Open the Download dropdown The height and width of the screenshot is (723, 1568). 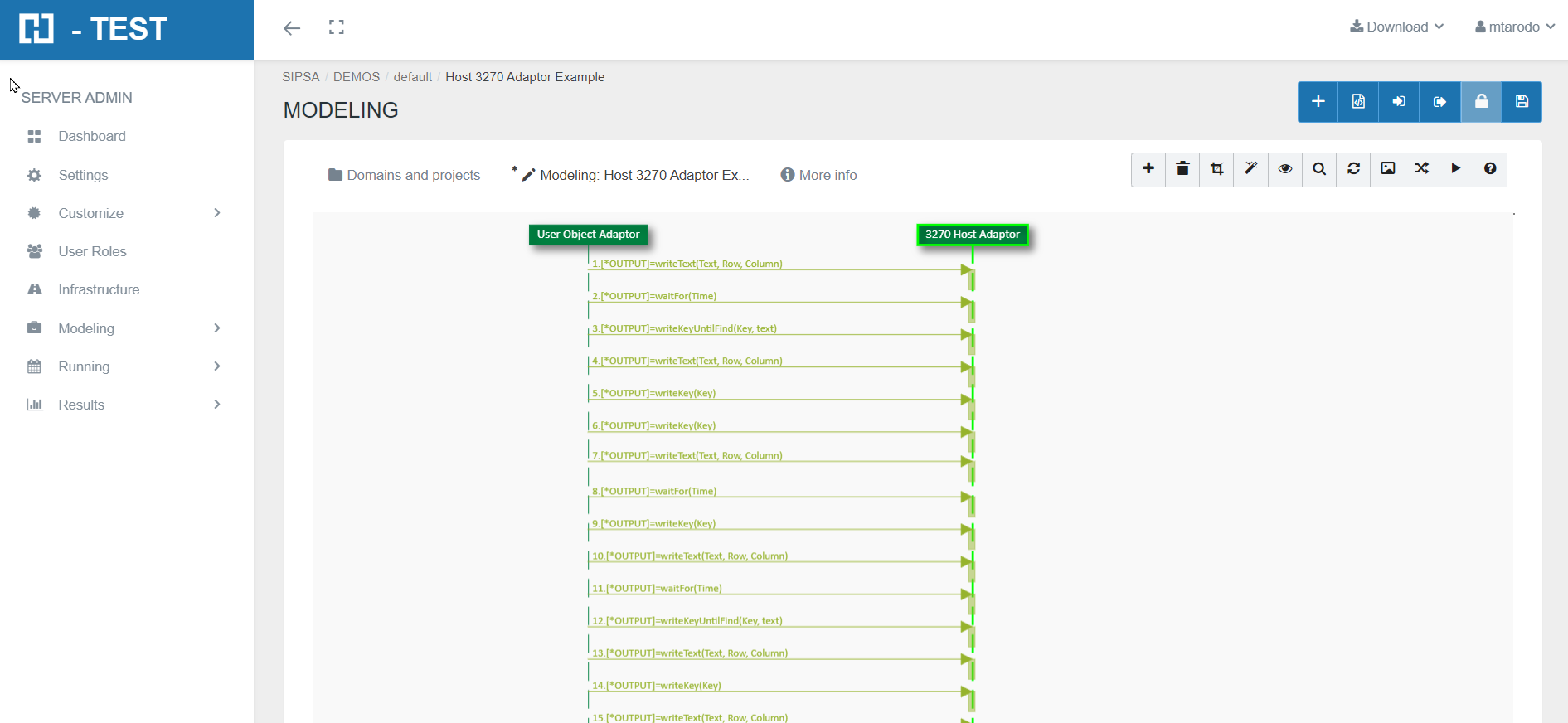pyautogui.click(x=1396, y=27)
